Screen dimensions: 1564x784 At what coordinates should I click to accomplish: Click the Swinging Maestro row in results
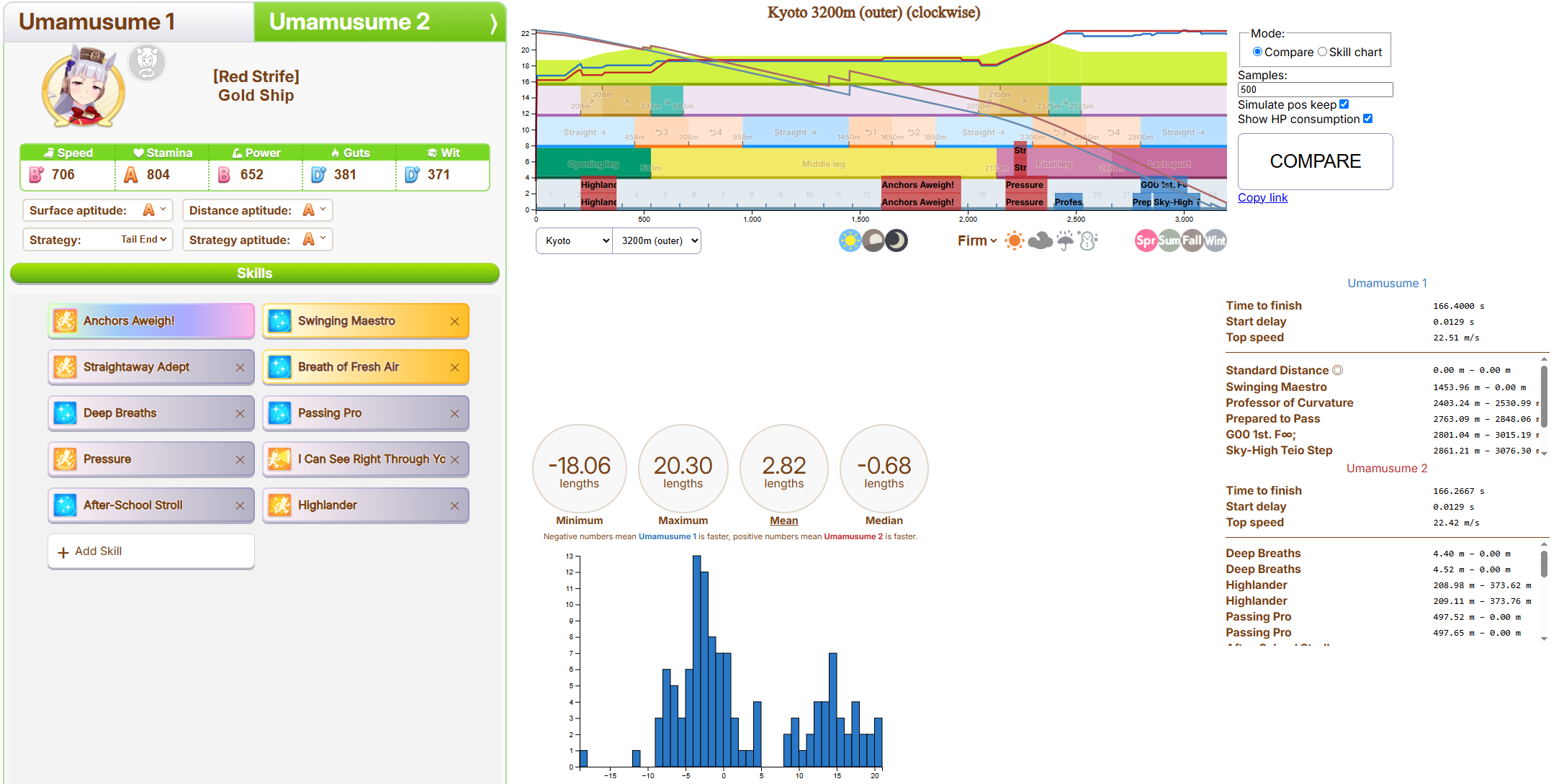point(1383,387)
